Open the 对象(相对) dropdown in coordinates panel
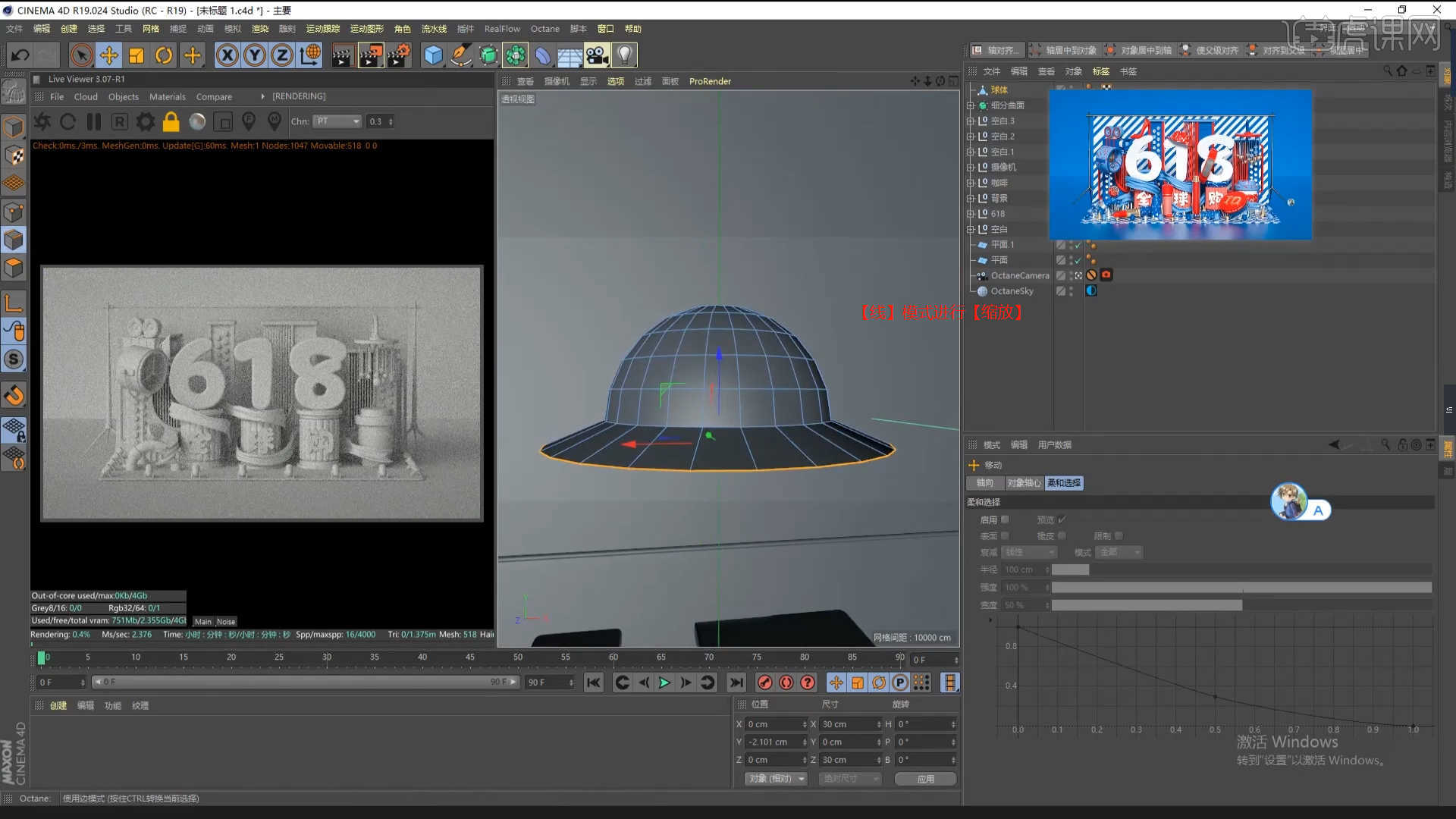 pyautogui.click(x=775, y=778)
